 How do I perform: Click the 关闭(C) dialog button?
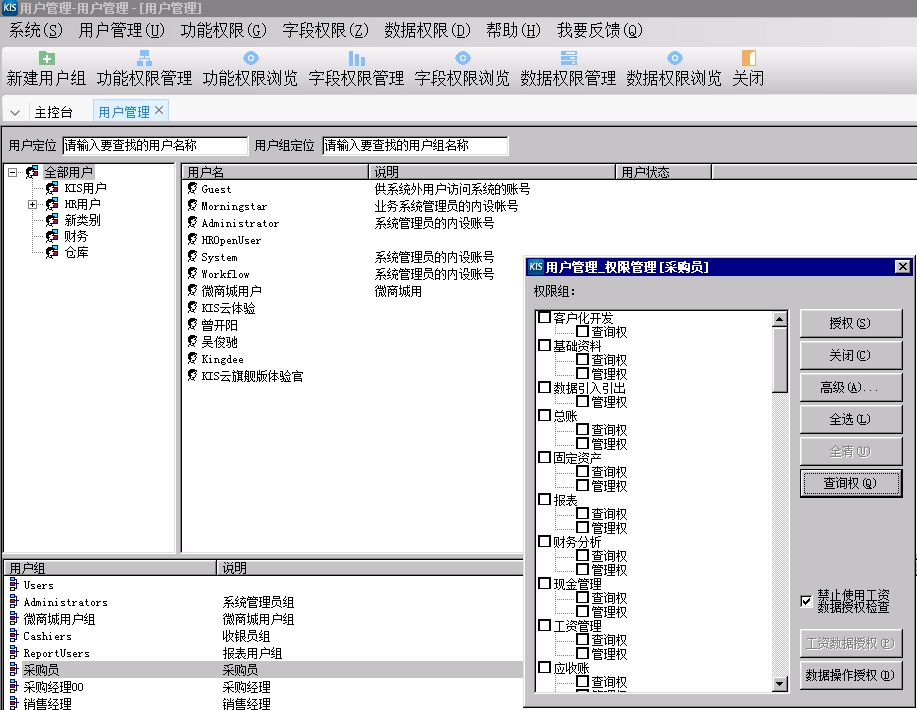click(850, 355)
